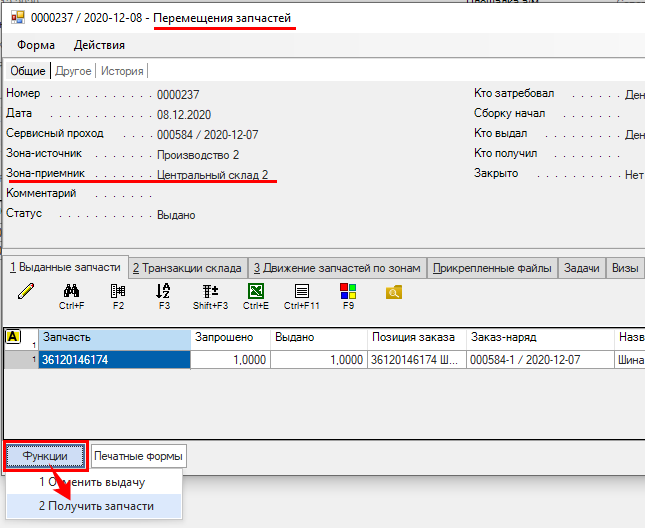
Task: Choose 'Получить запчасти' from the menu
Action: (x=96, y=506)
